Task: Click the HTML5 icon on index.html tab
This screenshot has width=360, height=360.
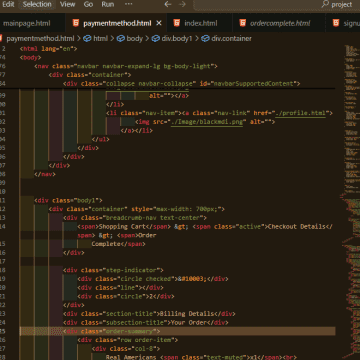Action: (x=177, y=23)
